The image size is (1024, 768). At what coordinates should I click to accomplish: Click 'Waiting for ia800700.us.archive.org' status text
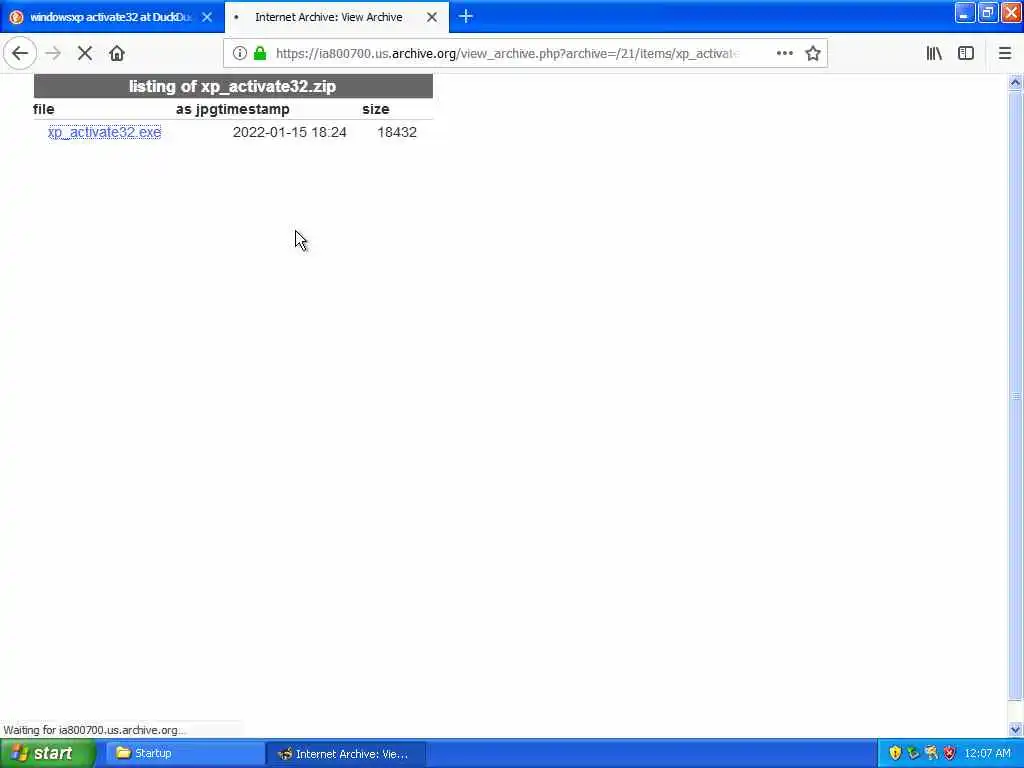click(x=95, y=730)
